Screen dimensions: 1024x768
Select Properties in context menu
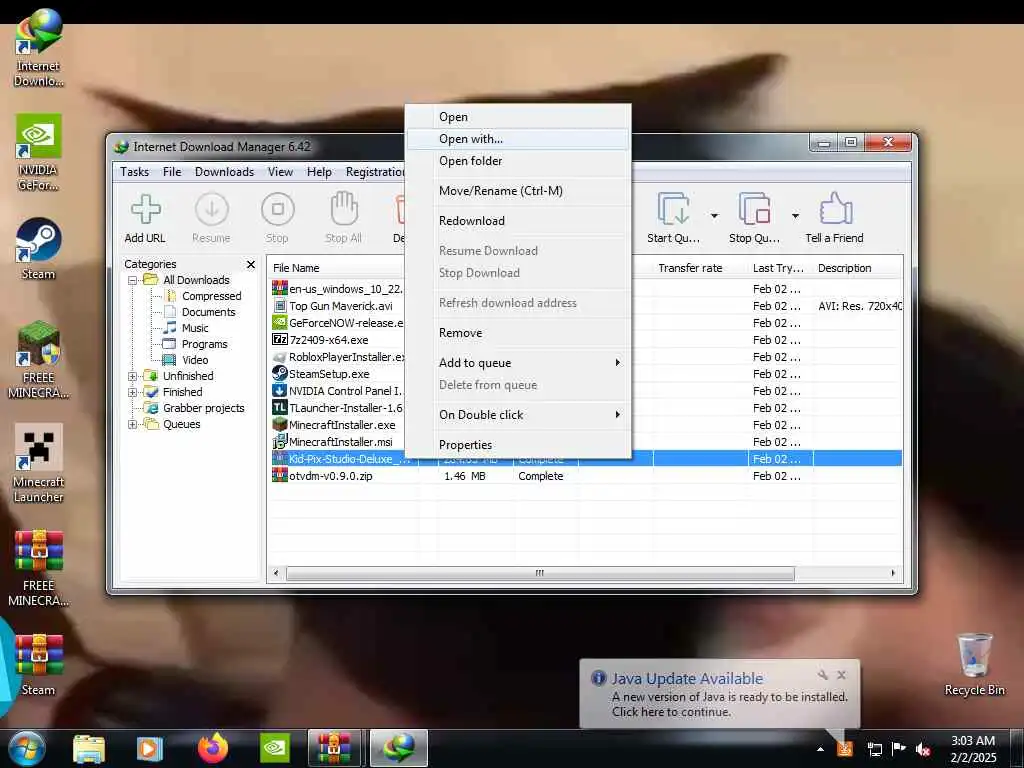(519, 445)
